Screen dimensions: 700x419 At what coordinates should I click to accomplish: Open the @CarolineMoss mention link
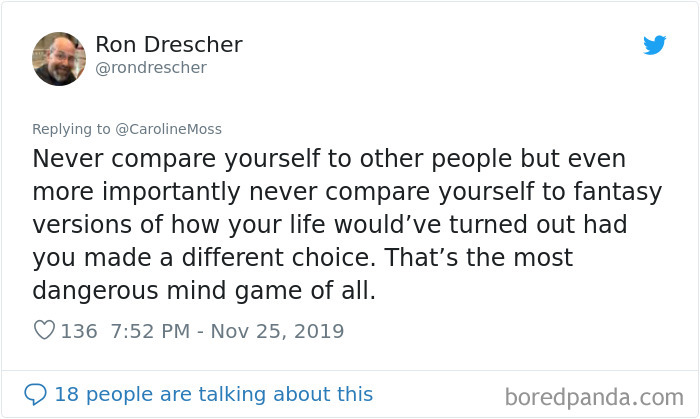[168, 129]
